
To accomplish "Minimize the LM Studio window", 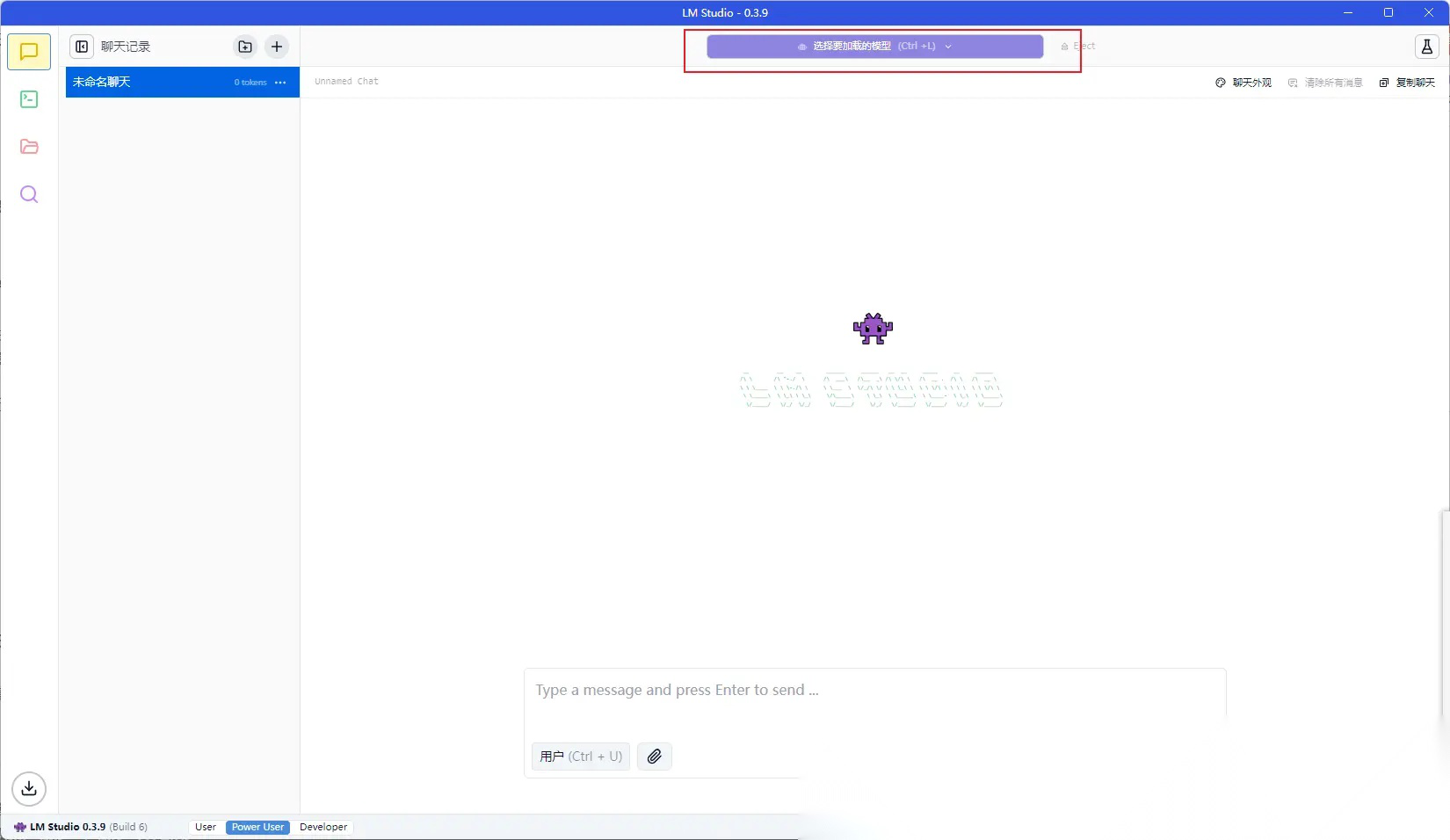I will coord(1348,12).
